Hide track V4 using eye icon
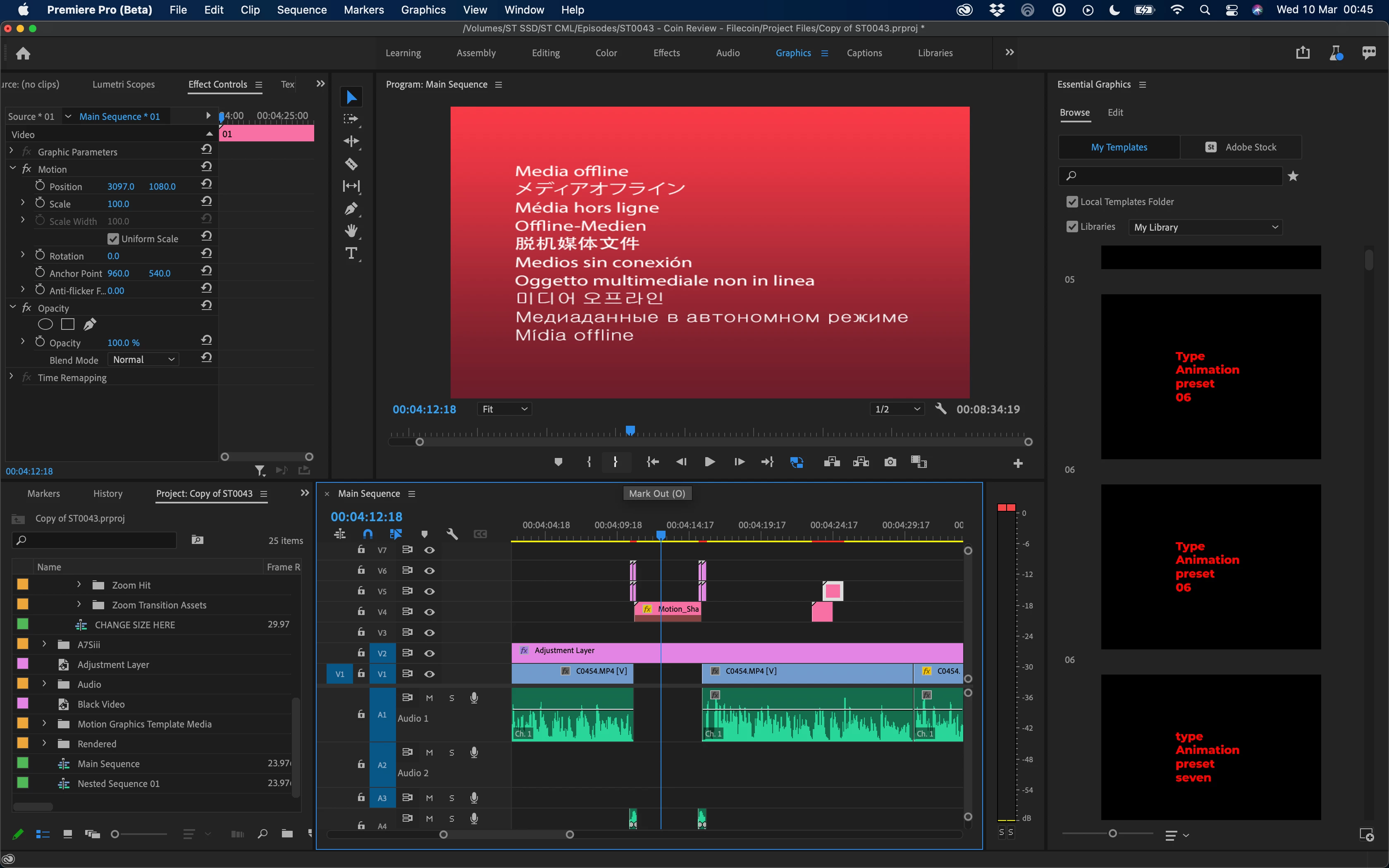 coord(430,612)
